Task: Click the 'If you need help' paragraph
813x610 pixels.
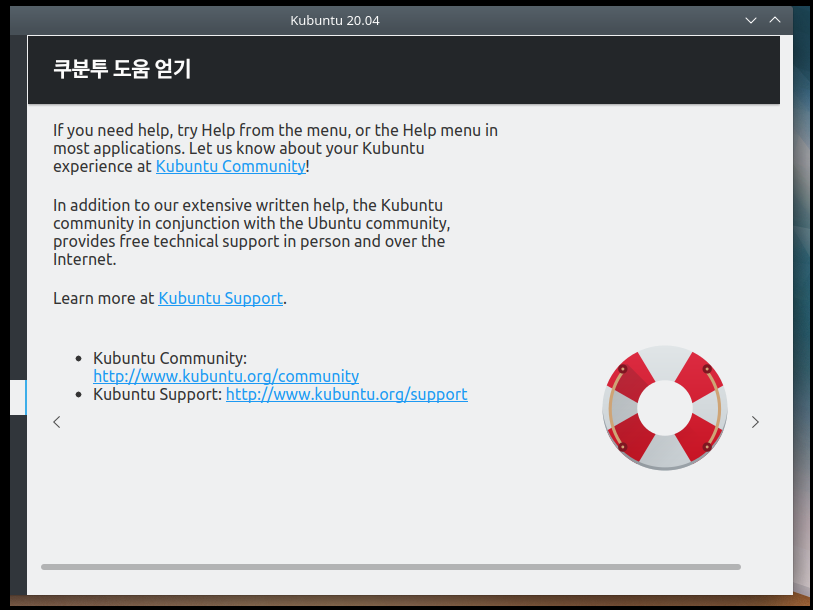Action: [x=275, y=148]
